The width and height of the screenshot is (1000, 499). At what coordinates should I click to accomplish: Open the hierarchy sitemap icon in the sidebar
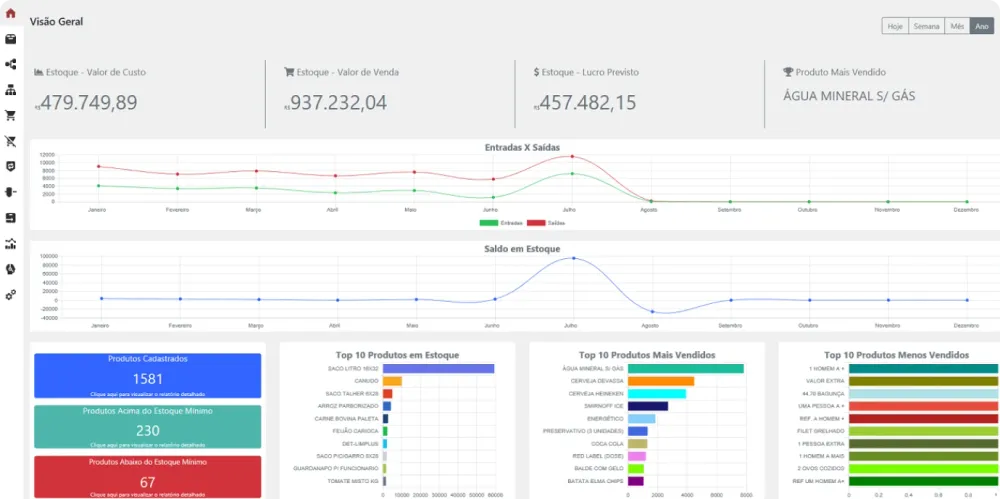10,90
